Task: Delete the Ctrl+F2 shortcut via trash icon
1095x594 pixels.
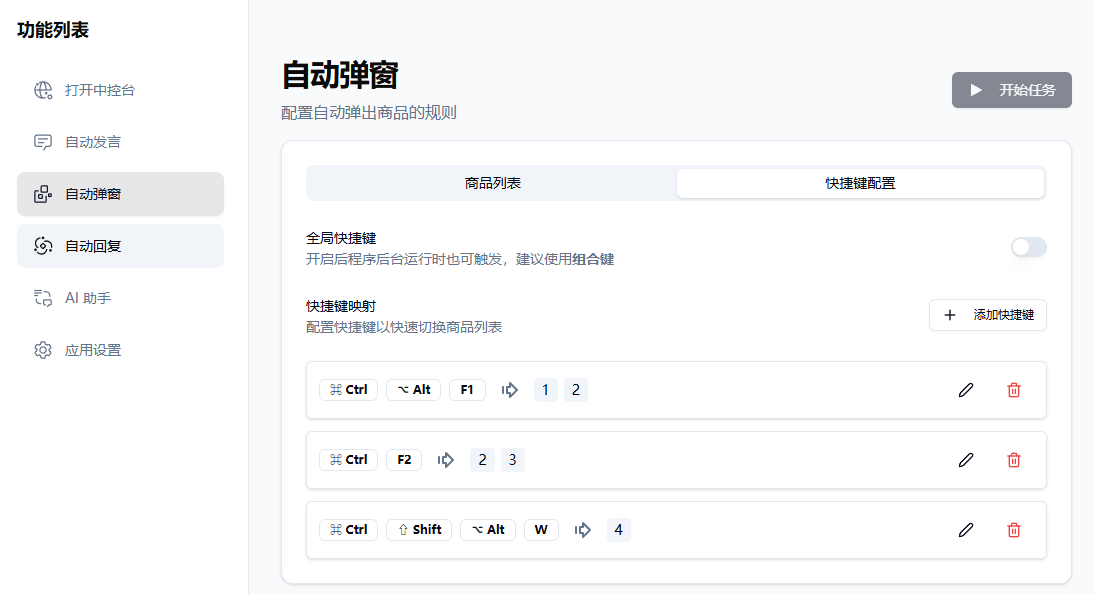Action: click(x=1013, y=460)
